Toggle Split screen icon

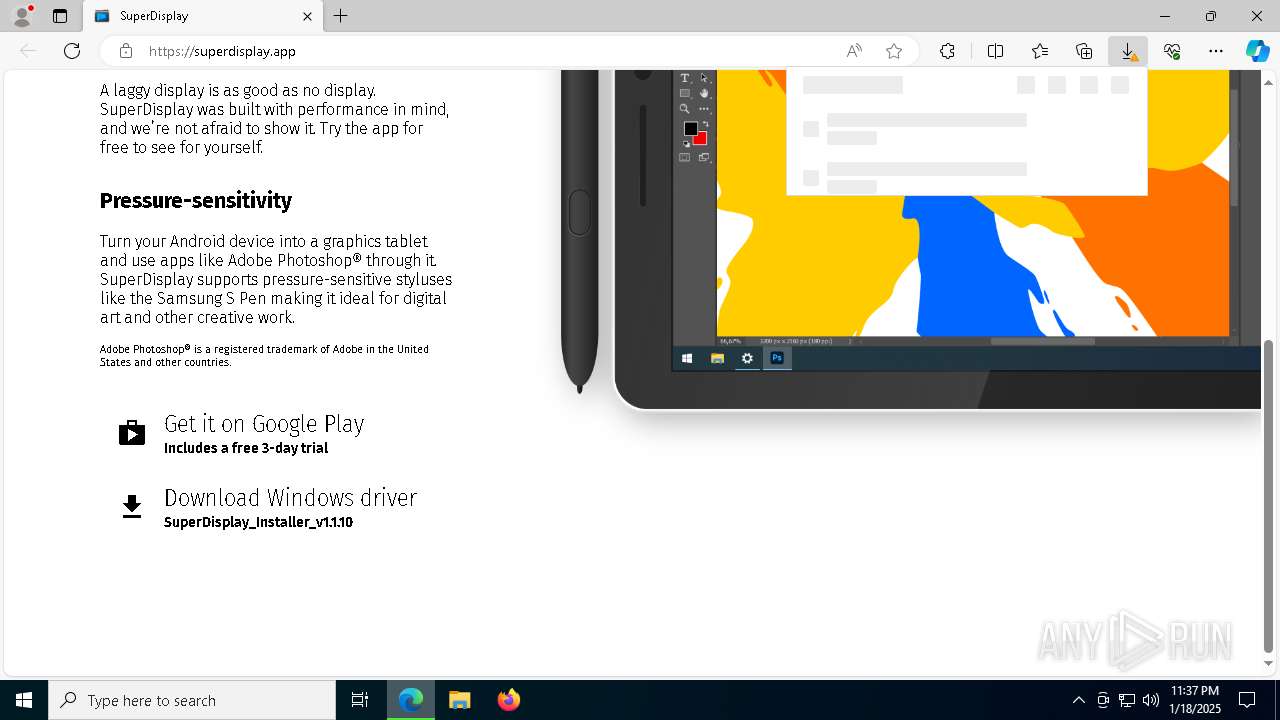pyautogui.click(x=995, y=51)
